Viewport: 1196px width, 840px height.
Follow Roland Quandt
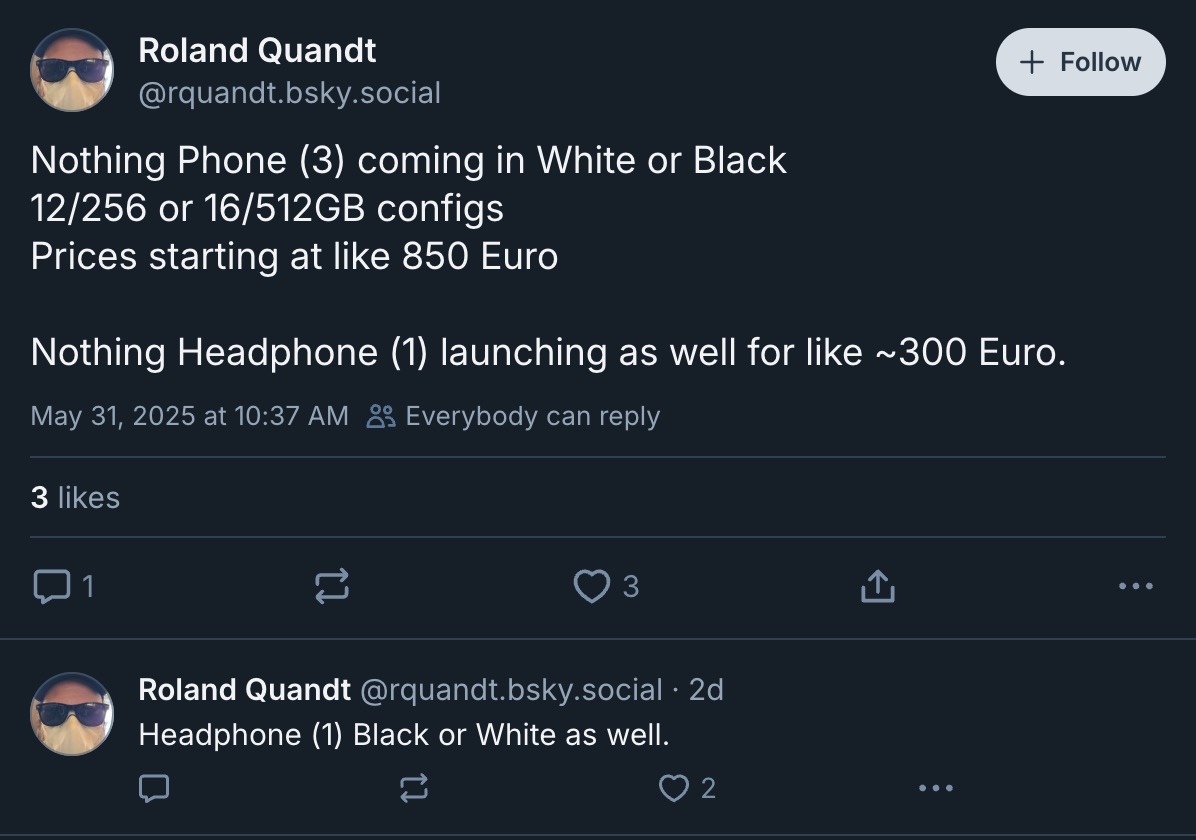(1080, 62)
